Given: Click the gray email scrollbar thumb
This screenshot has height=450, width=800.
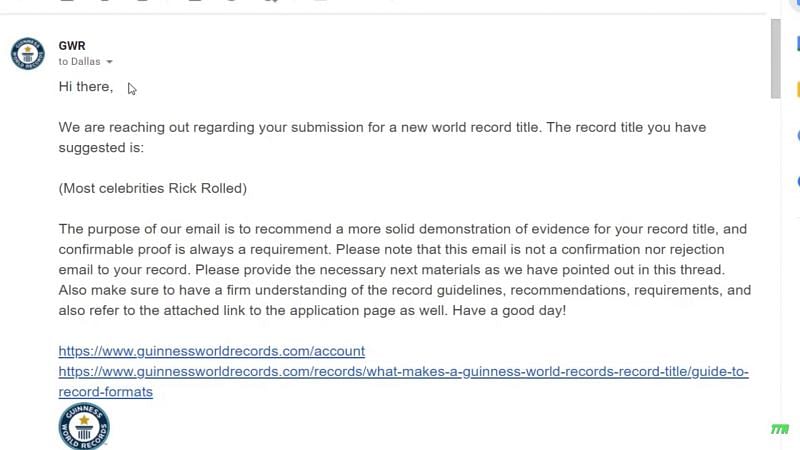Looking at the screenshot, I should [776, 59].
